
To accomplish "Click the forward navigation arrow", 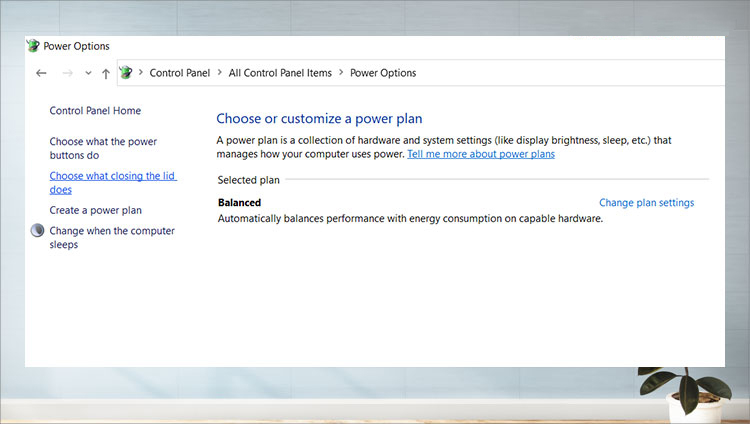I will (x=68, y=73).
